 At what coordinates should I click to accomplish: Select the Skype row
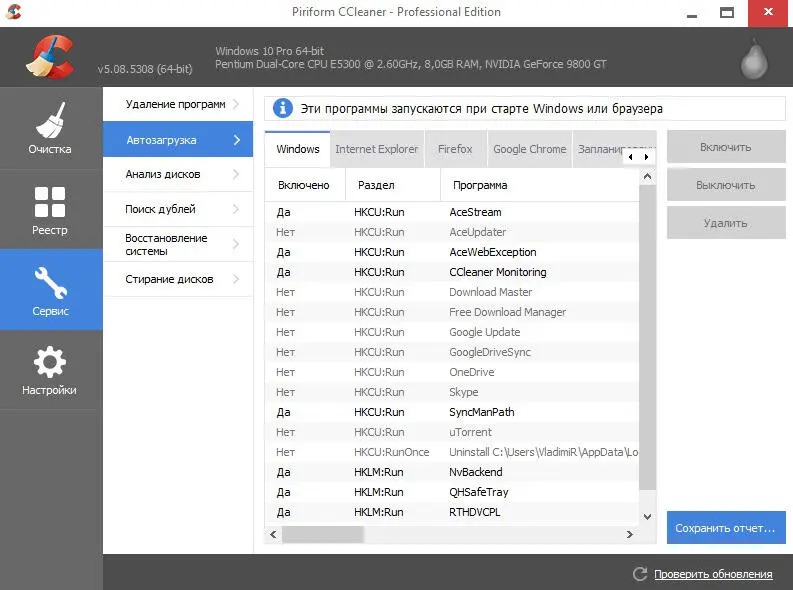tap(452, 392)
